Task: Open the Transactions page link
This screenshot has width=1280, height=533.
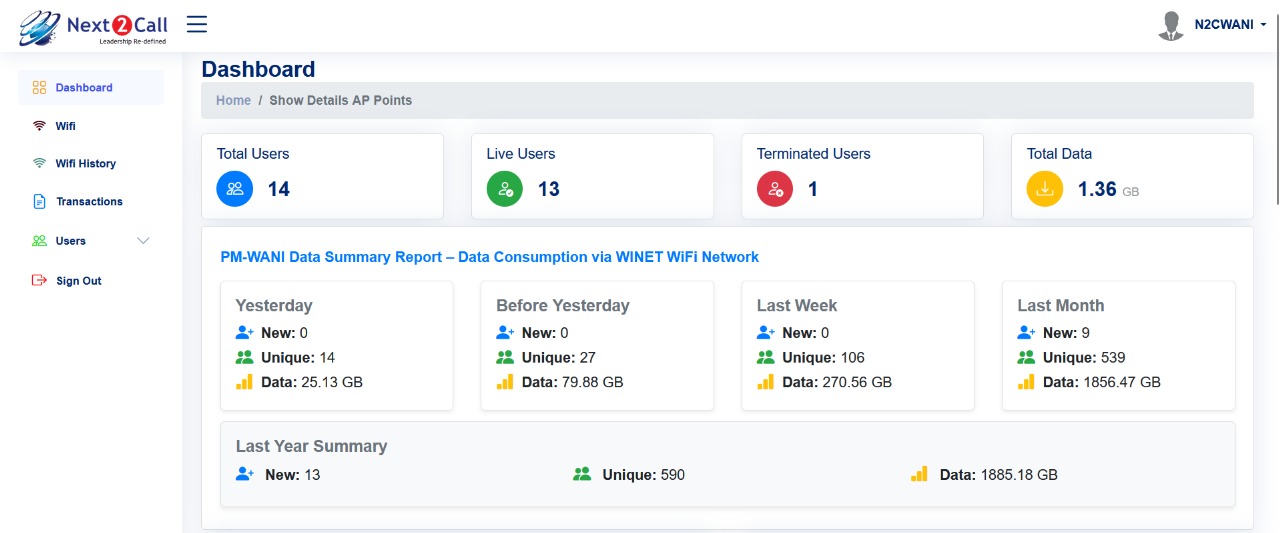Action: point(89,202)
